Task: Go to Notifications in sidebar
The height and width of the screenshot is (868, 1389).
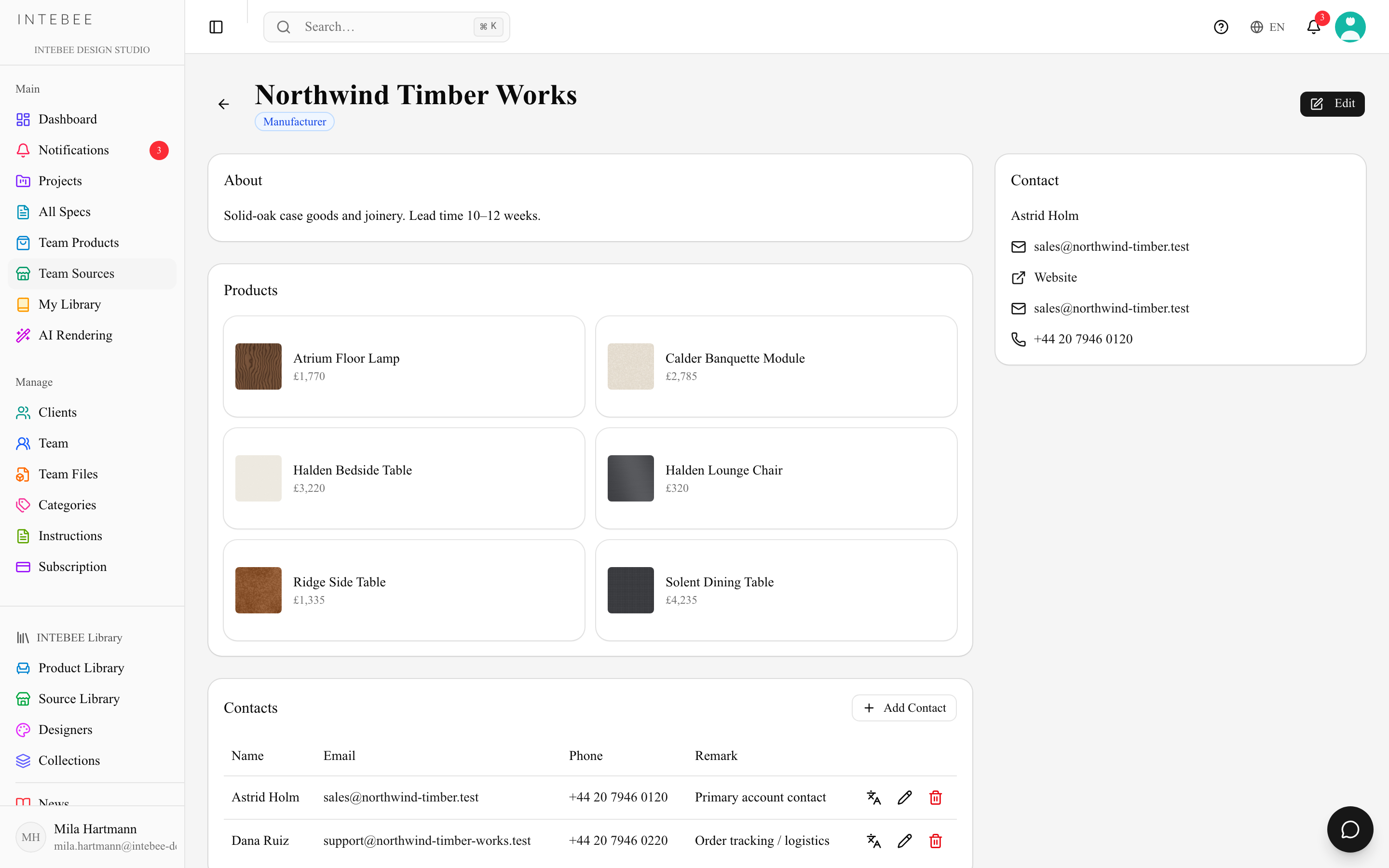Action: (x=92, y=150)
